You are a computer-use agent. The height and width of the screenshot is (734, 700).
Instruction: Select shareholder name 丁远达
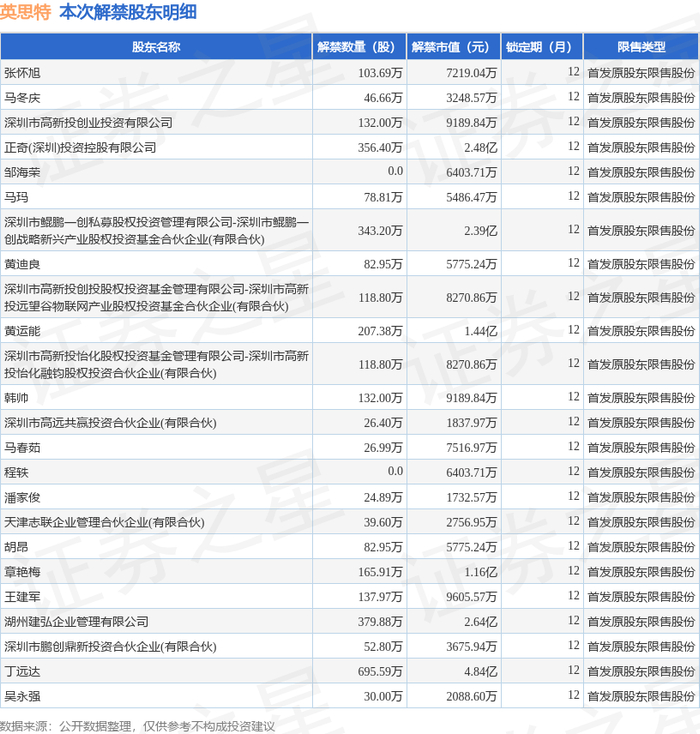pyautogui.click(x=22, y=671)
